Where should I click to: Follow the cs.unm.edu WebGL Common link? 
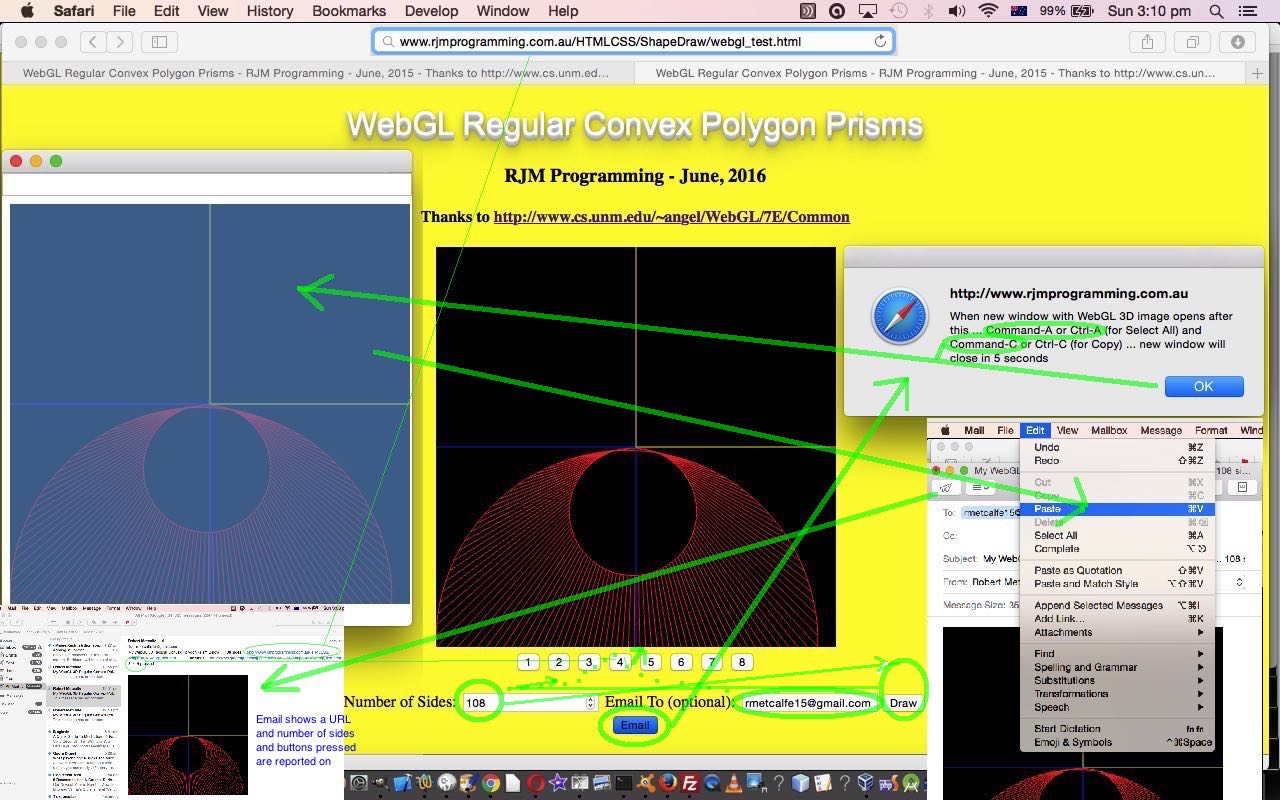pos(671,217)
